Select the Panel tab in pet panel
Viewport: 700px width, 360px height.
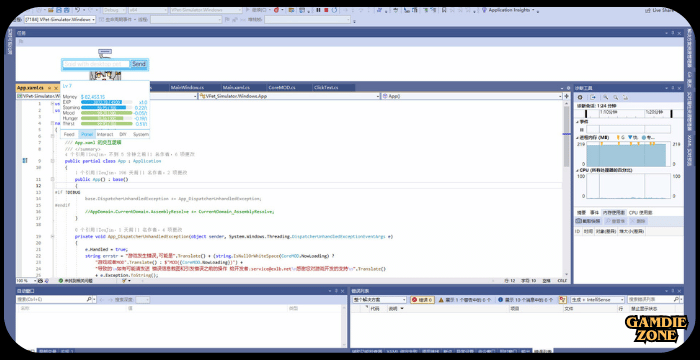[87, 134]
